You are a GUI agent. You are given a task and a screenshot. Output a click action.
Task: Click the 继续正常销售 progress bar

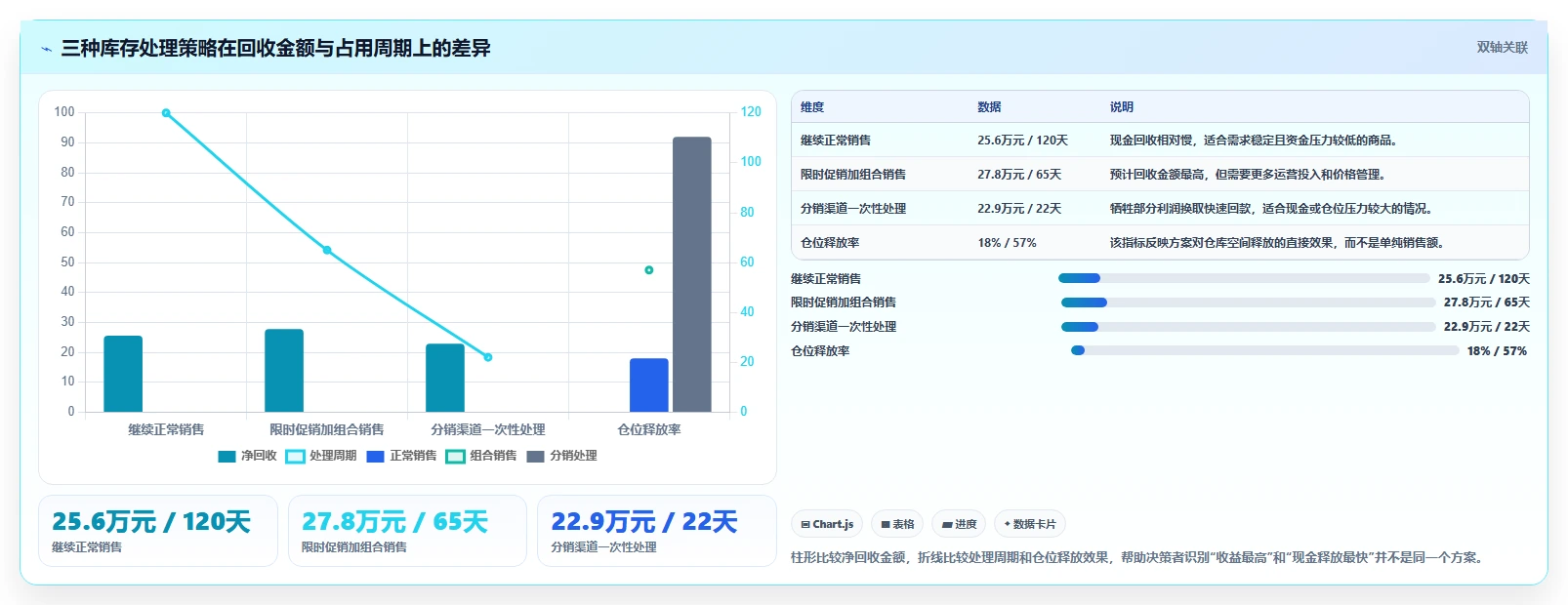1244,278
